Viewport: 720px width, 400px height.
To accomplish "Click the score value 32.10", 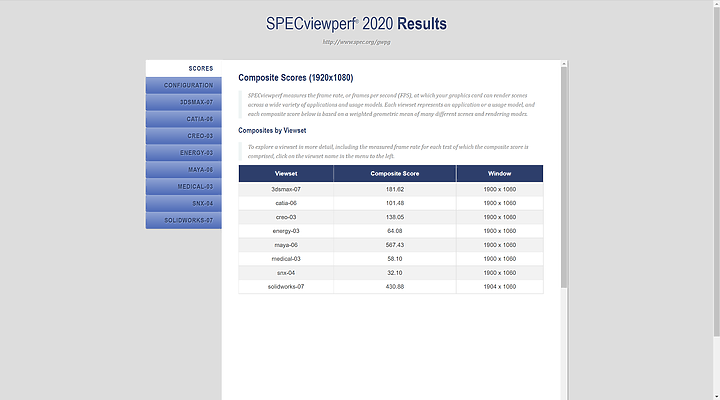I will (395, 273).
